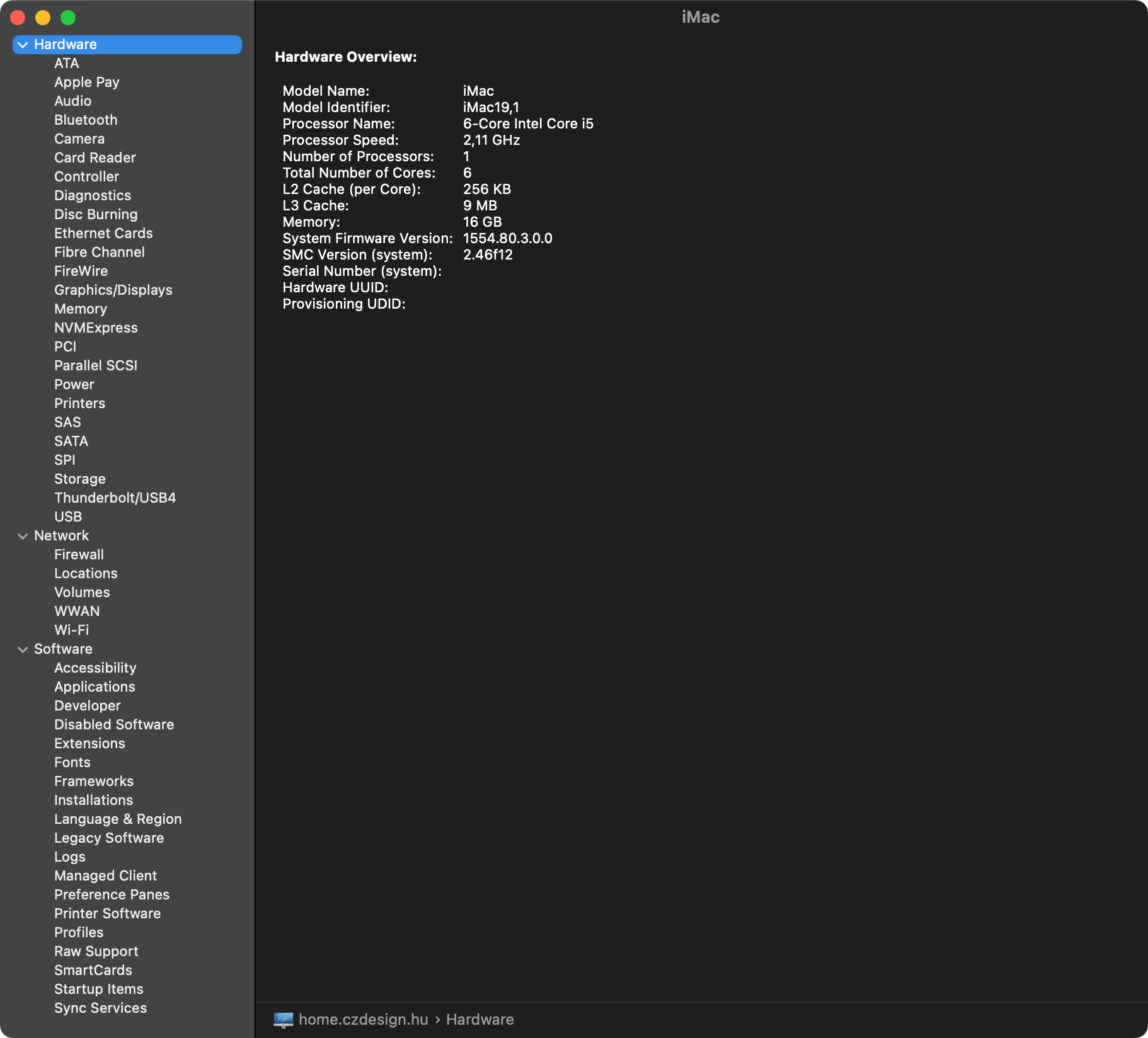Select Logs in the sidebar
Viewport: 1148px width, 1038px height.
tap(70, 857)
